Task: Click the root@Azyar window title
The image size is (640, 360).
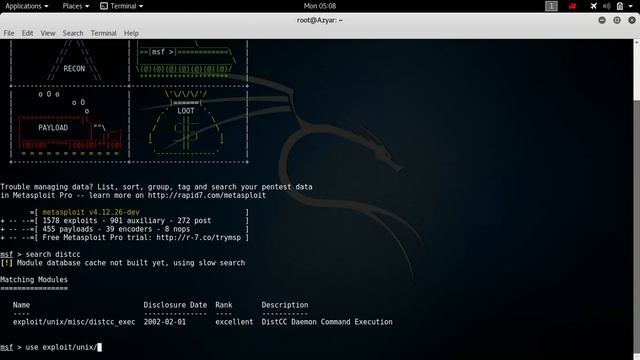Action: (320, 20)
